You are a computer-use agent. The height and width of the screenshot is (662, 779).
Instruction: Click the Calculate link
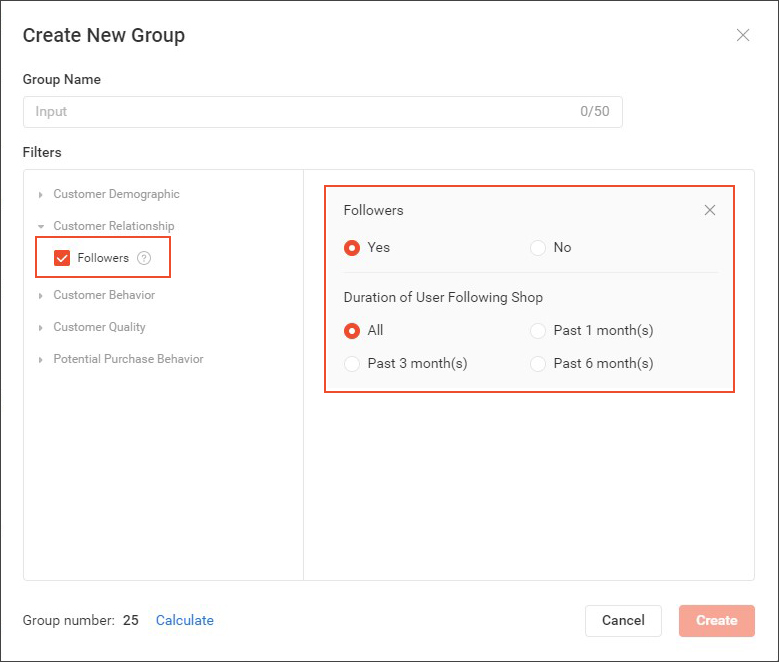185,620
